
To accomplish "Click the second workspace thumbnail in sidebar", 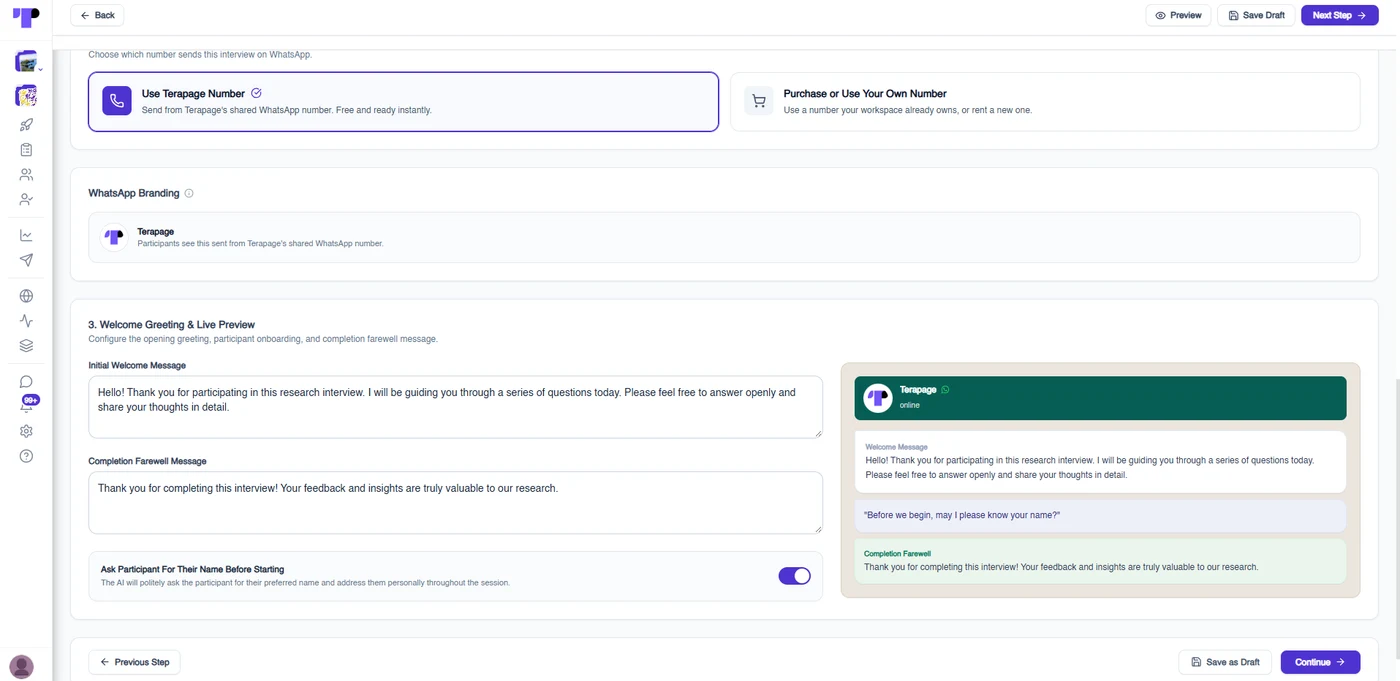I will [26, 96].
